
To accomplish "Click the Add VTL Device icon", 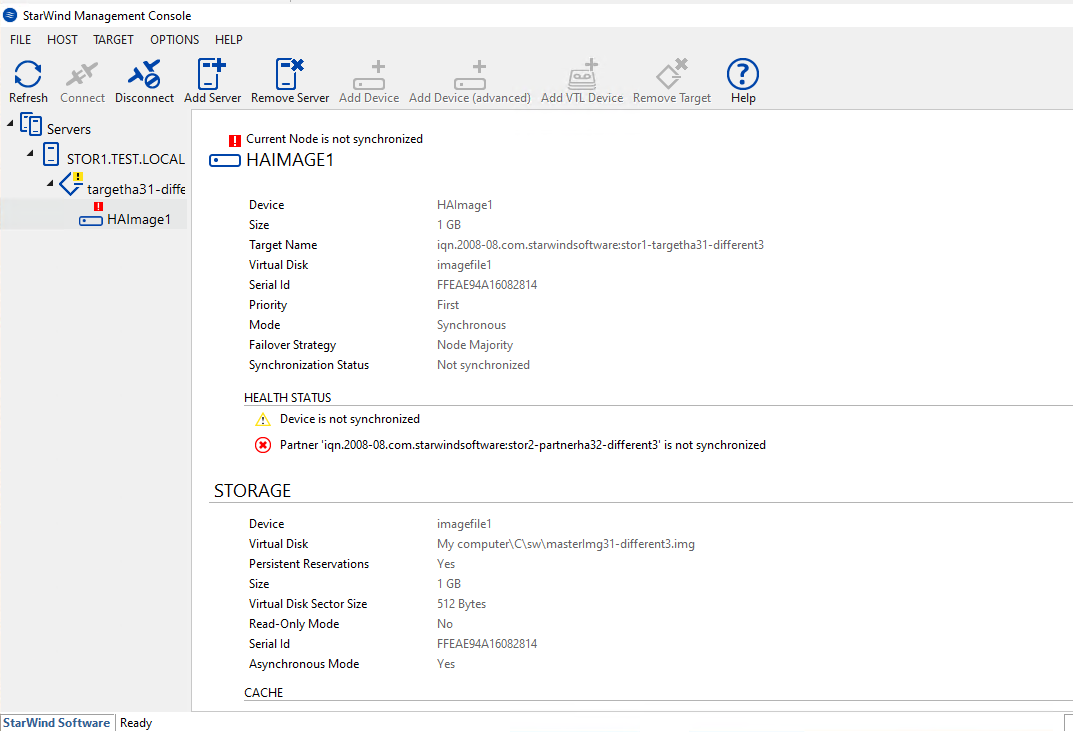I will (582, 74).
